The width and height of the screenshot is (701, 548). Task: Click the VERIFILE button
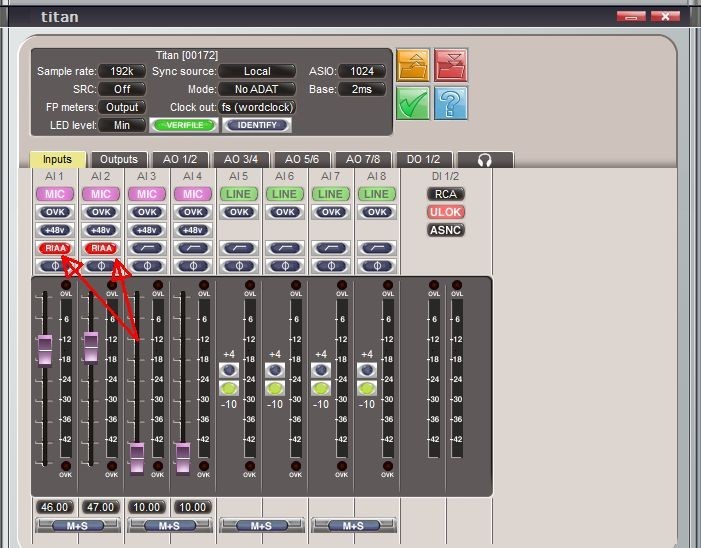click(x=184, y=126)
